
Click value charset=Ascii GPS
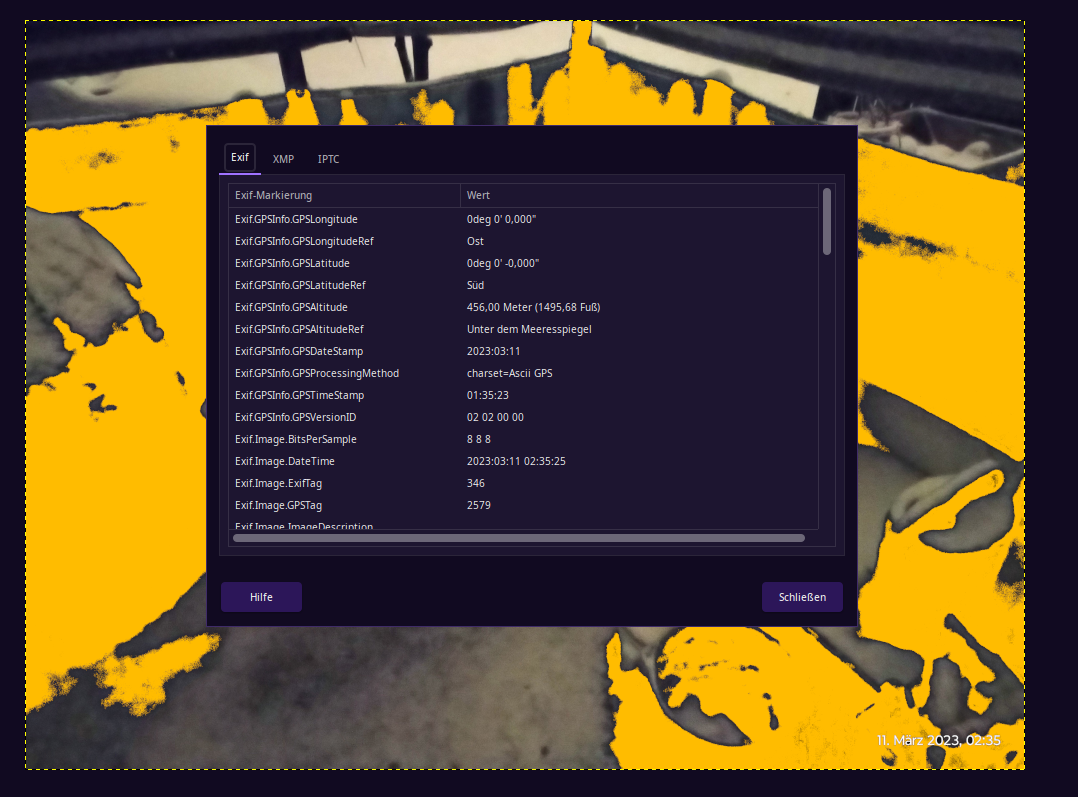point(509,373)
